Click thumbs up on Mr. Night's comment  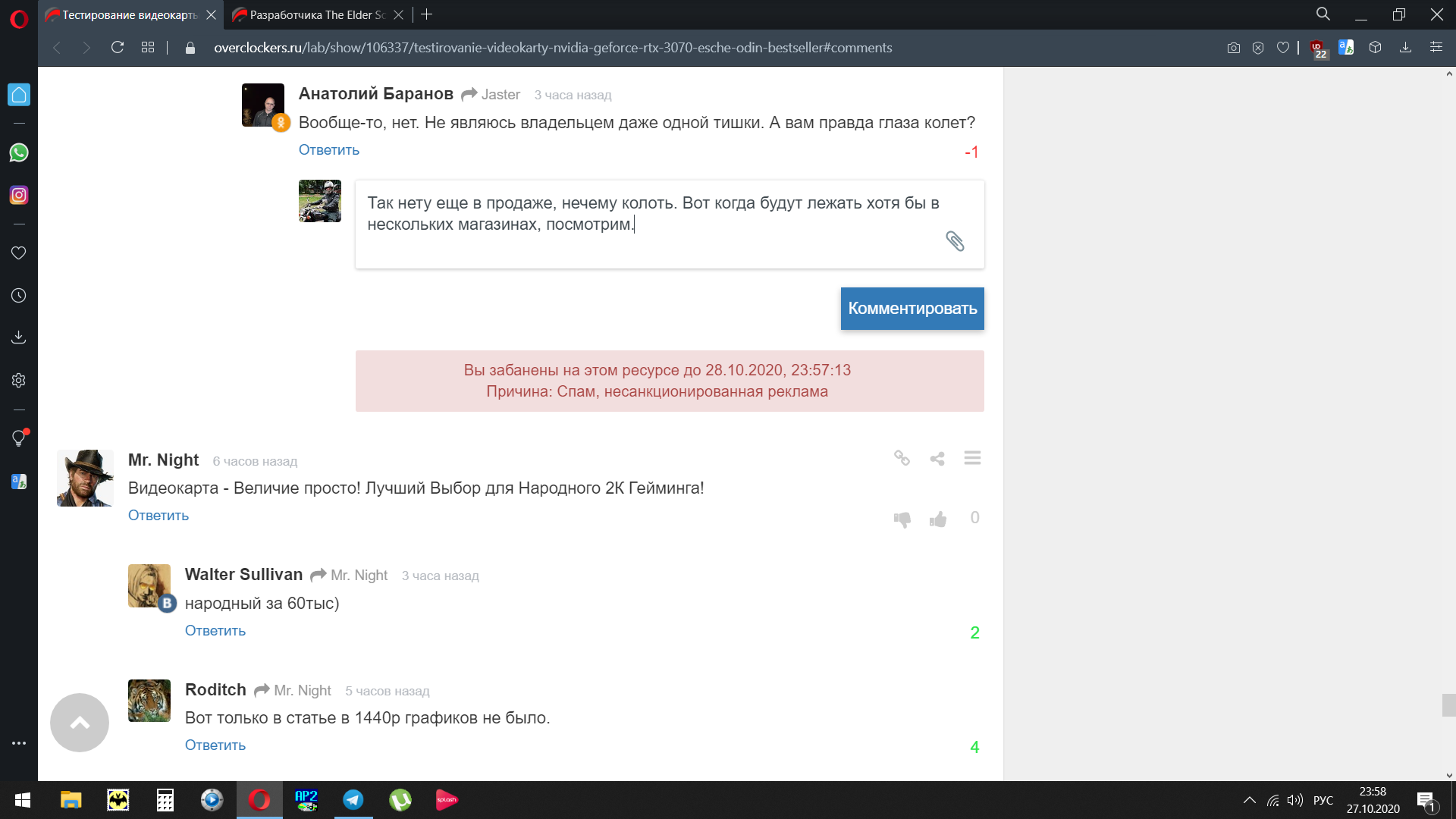938,519
